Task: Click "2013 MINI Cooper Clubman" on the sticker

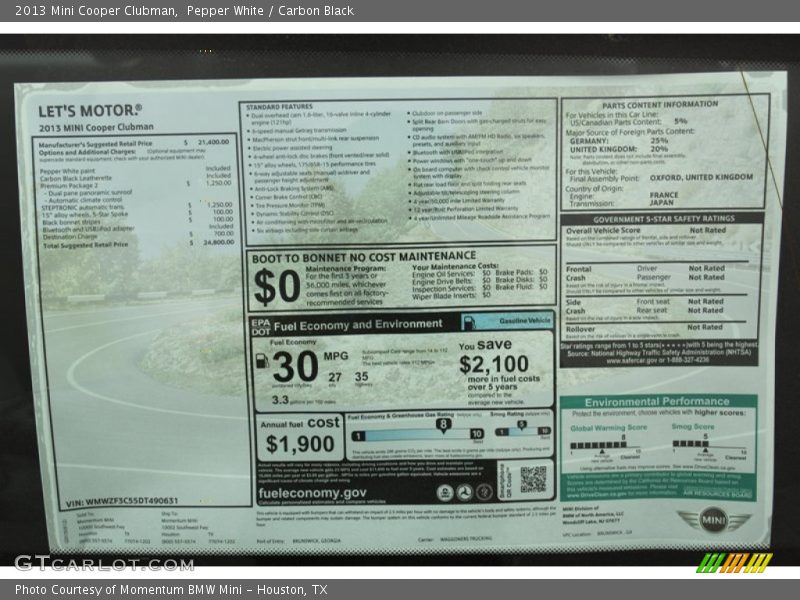Action: point(96,127)
